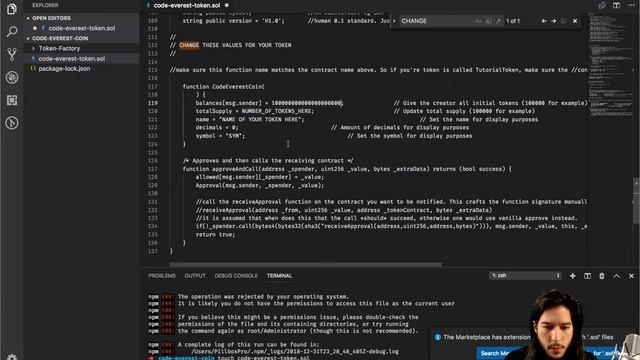
Task: Click the editor vertical scrollbar thumb
Action: (636, 200)
